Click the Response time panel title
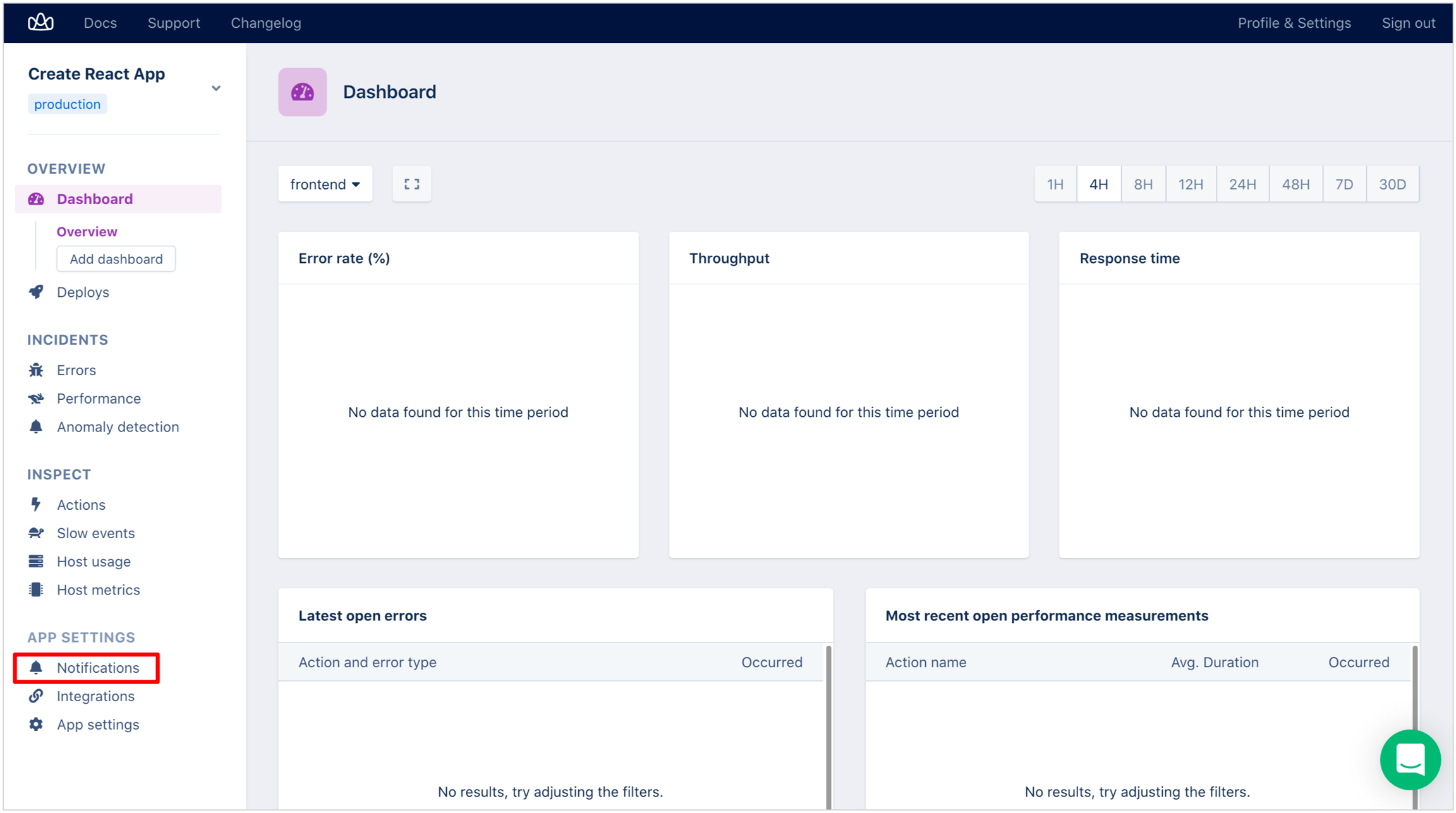This screenshot has height=813, width=1456. [1130, 258]
